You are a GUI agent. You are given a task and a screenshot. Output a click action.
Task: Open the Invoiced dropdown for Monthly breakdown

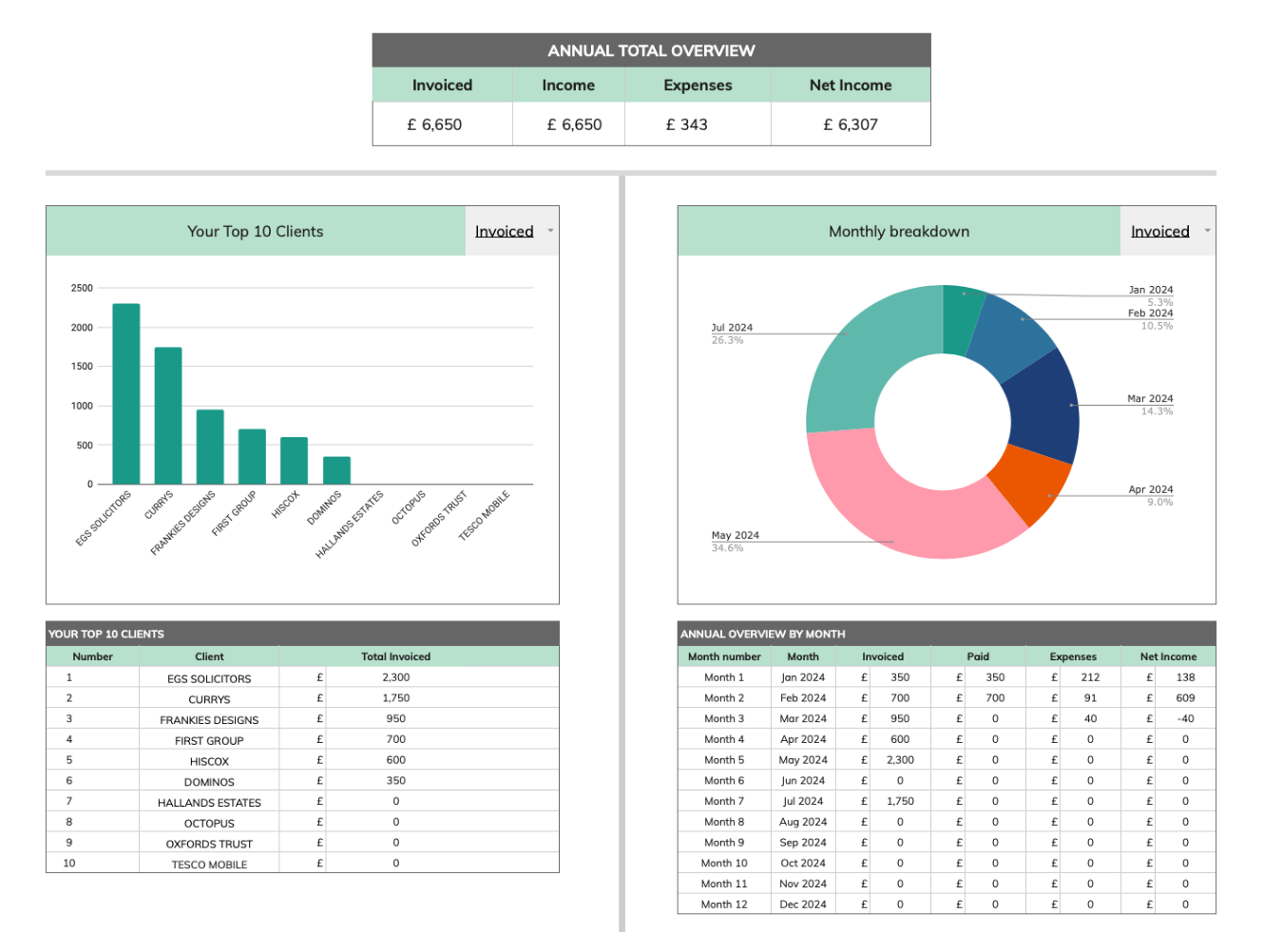click(x=1167, y=232)
